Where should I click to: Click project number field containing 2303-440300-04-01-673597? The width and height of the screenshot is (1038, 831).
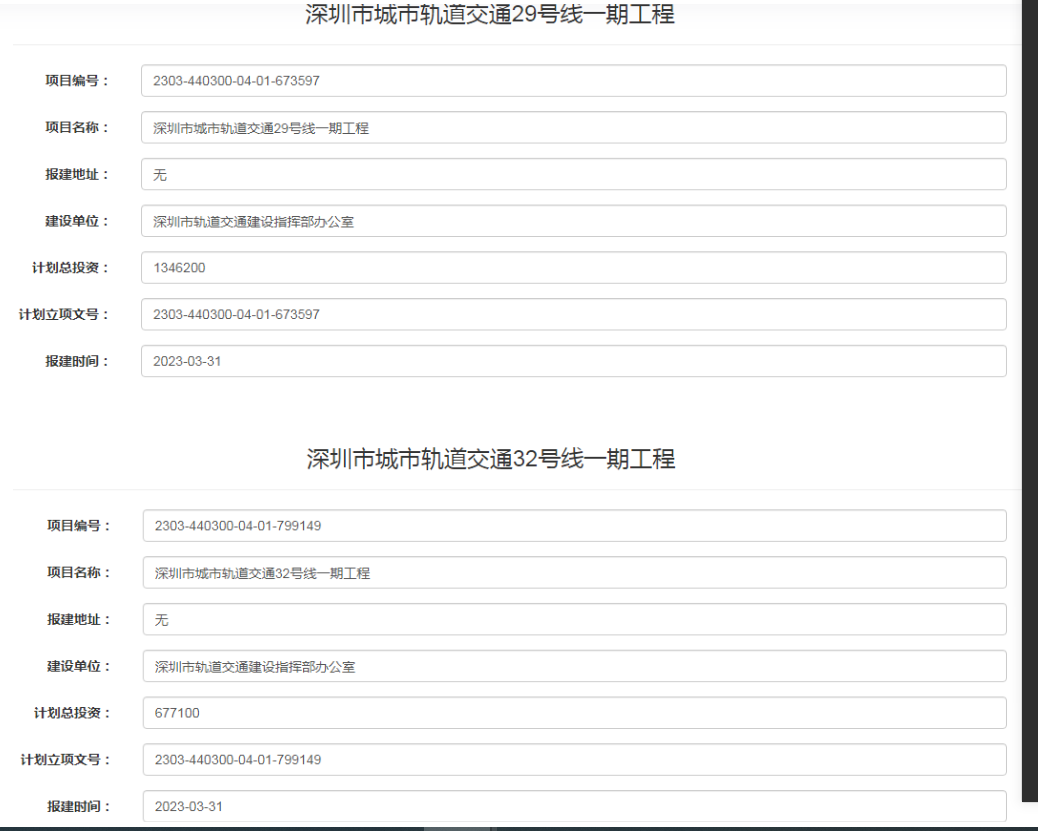click(x=573, y=81)
